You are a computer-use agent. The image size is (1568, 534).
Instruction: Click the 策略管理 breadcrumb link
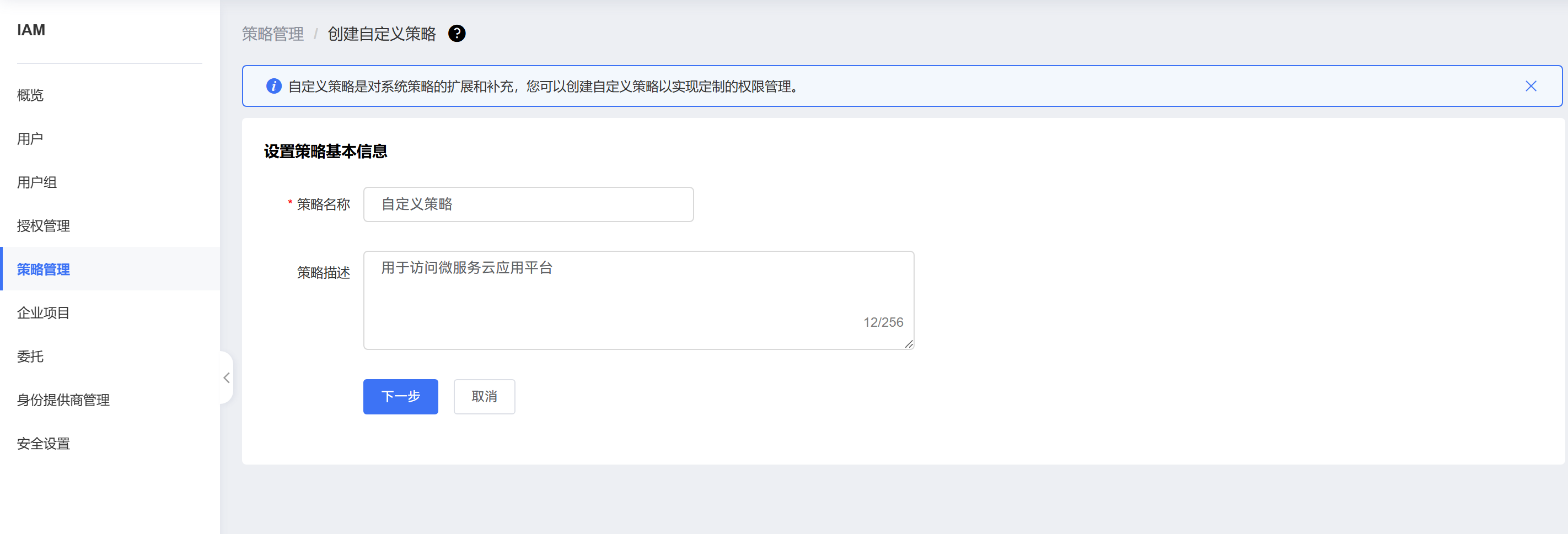click(273, 34)
